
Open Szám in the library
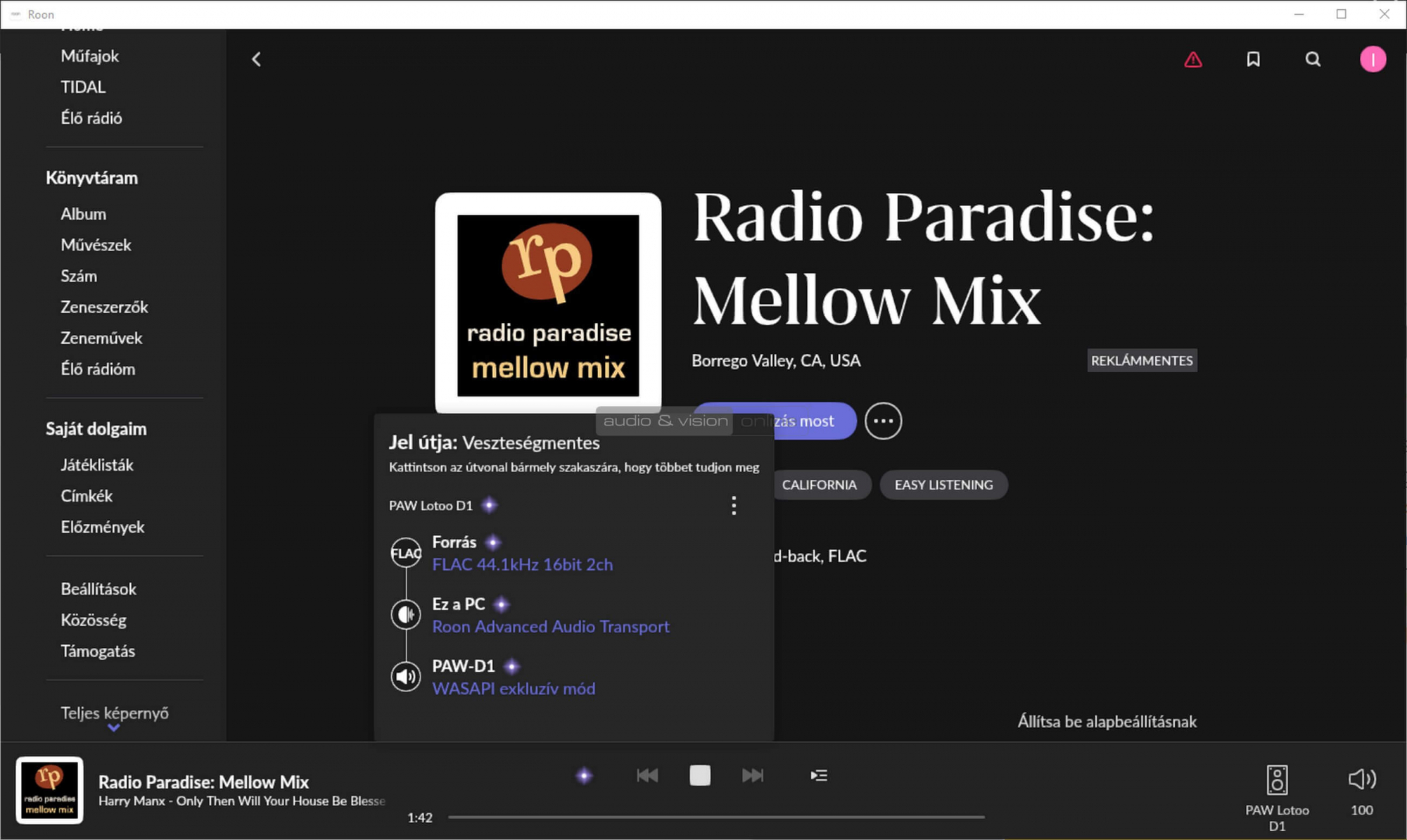click(x=79, y=276)
